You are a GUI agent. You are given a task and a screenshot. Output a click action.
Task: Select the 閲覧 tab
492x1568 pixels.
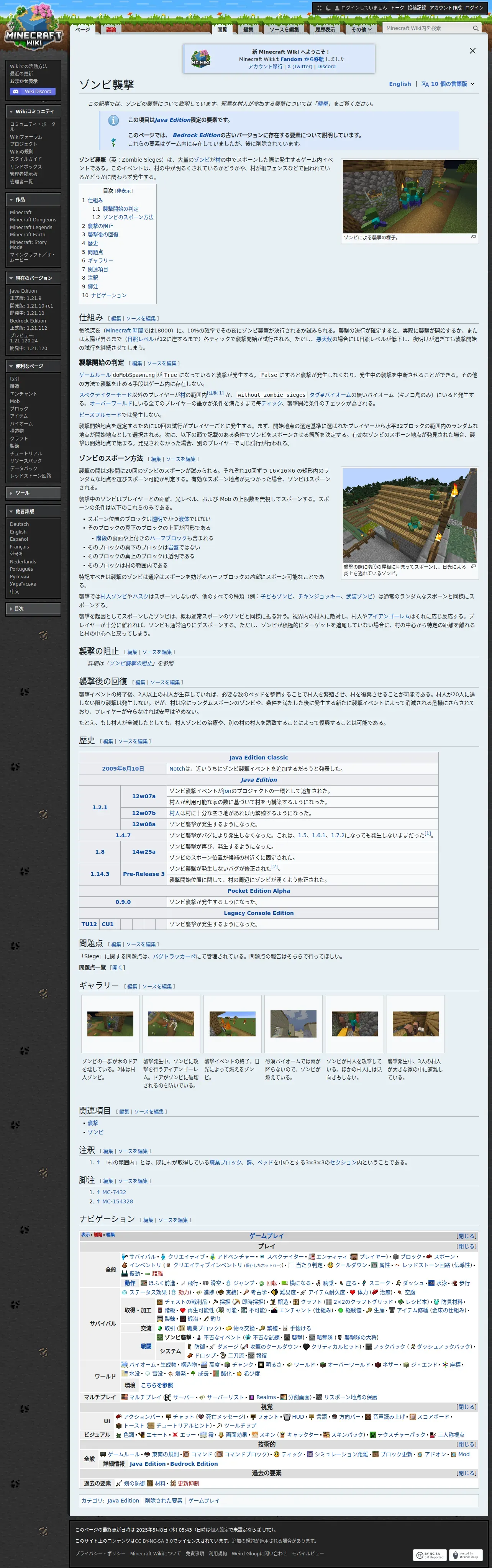(222, 29)
